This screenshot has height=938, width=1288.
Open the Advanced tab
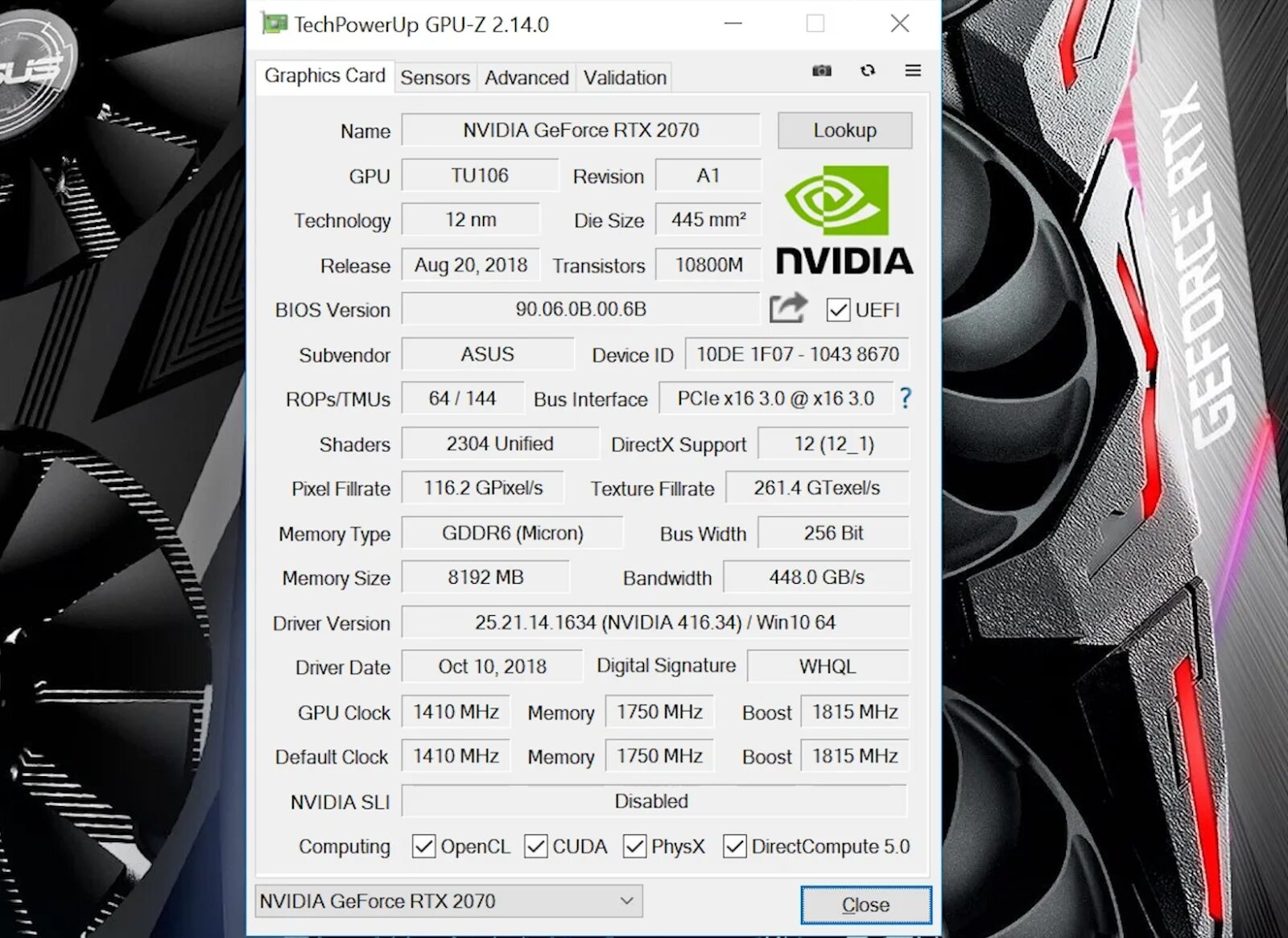(x=526, y=78)
